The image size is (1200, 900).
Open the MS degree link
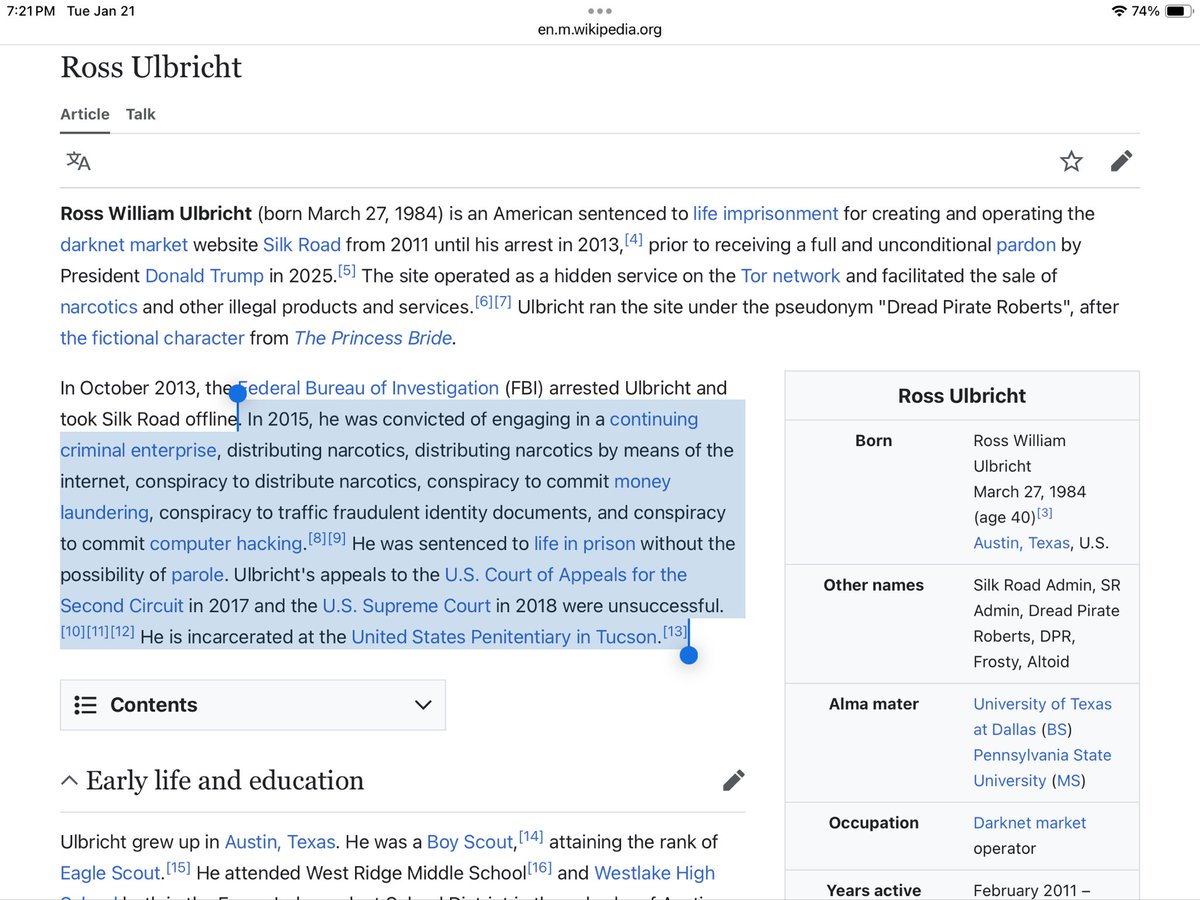pos(1068,781)
